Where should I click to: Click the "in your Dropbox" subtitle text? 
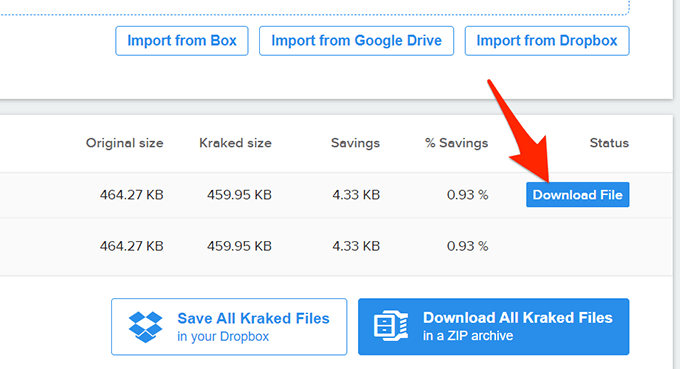pos(223,336)
